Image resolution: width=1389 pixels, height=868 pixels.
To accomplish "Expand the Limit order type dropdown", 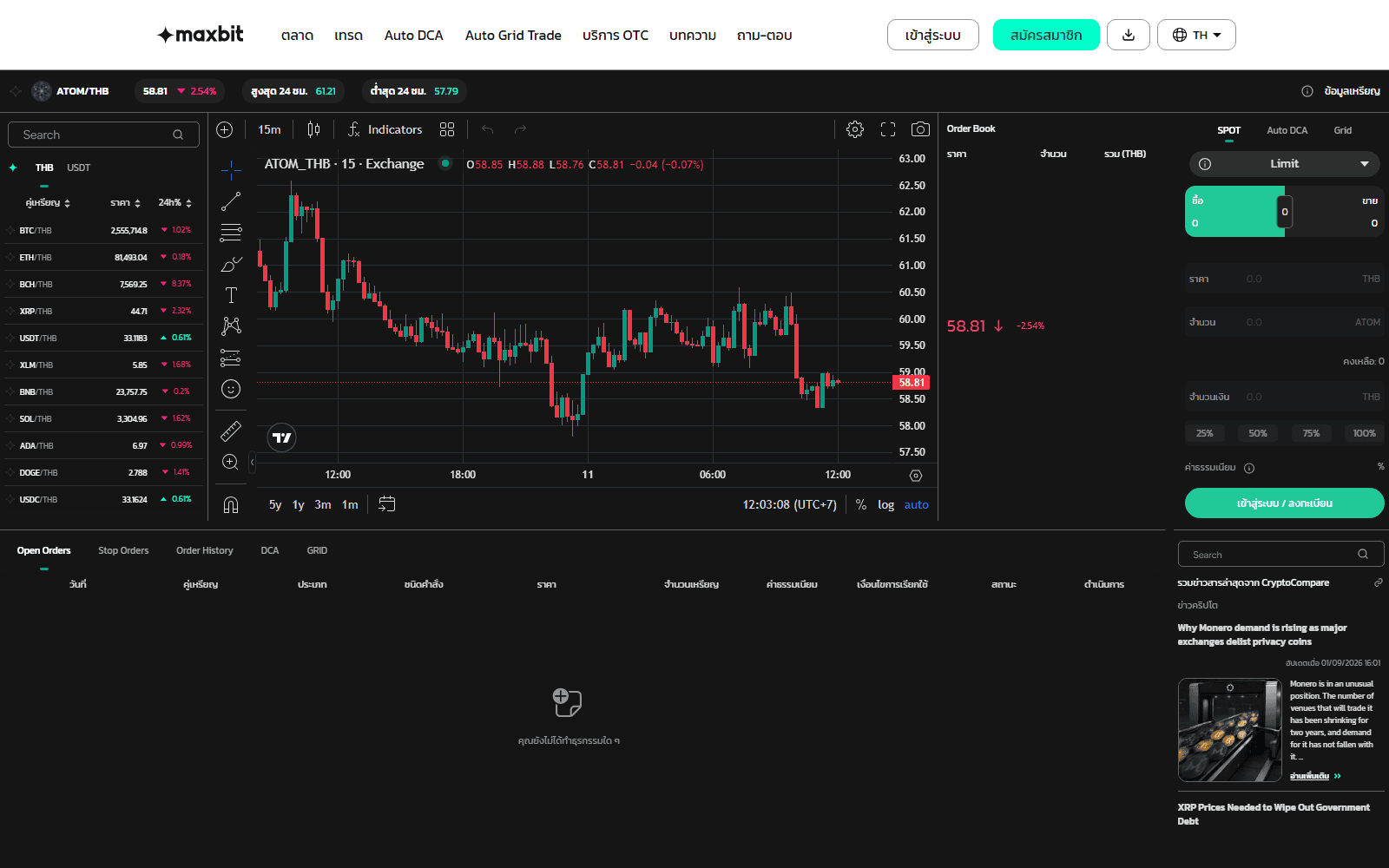I will pos(1285,164).
